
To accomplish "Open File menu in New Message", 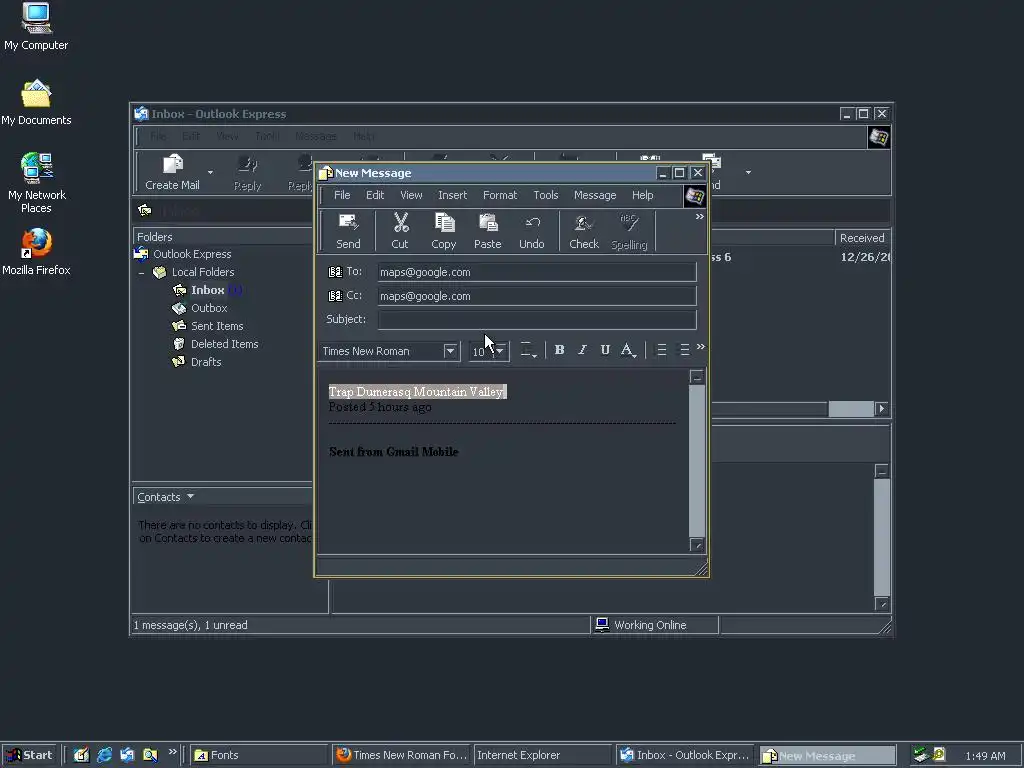I will pos(342,195).
